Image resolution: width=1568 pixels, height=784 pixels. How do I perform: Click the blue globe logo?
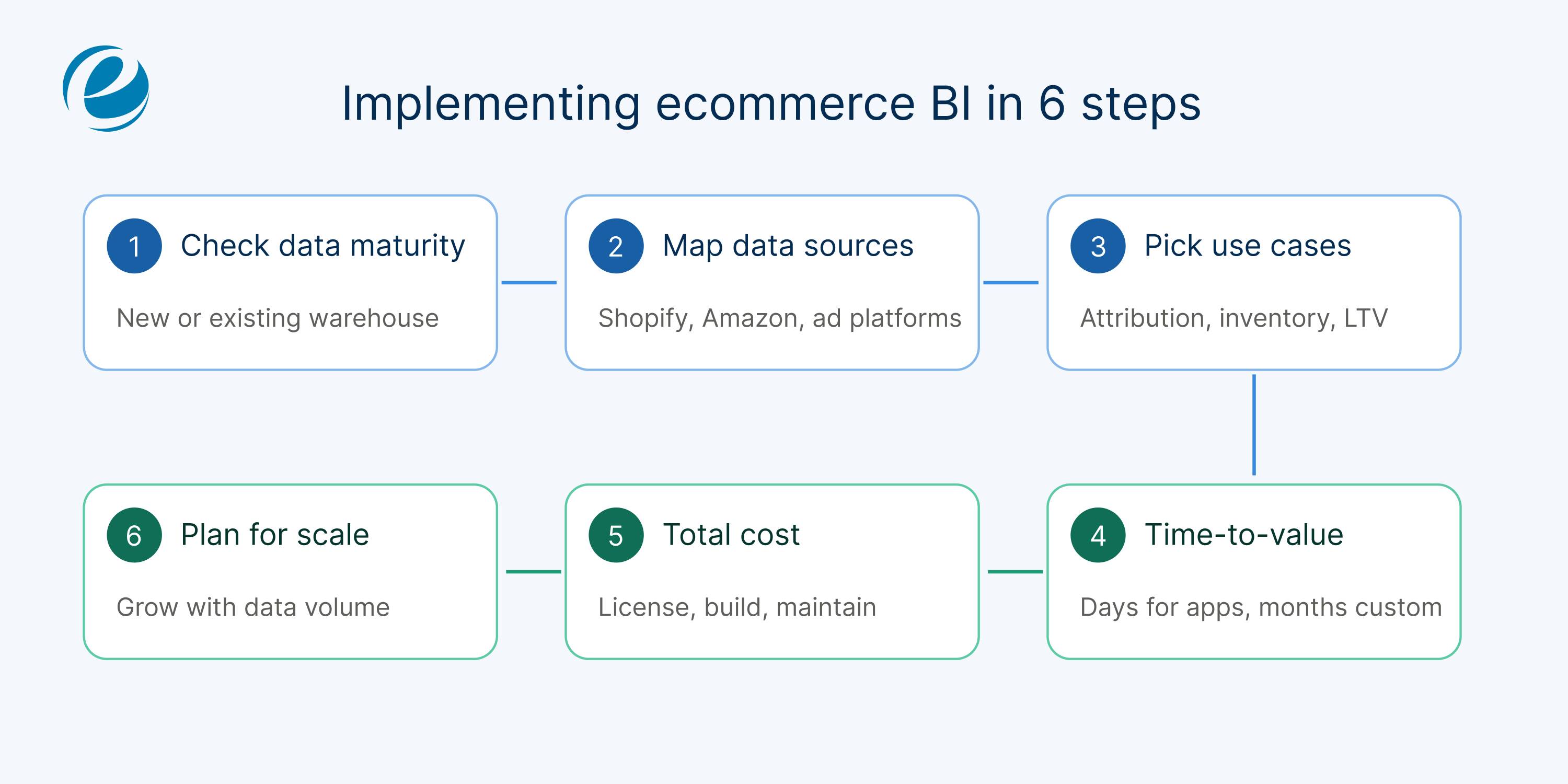coord(106,88)
